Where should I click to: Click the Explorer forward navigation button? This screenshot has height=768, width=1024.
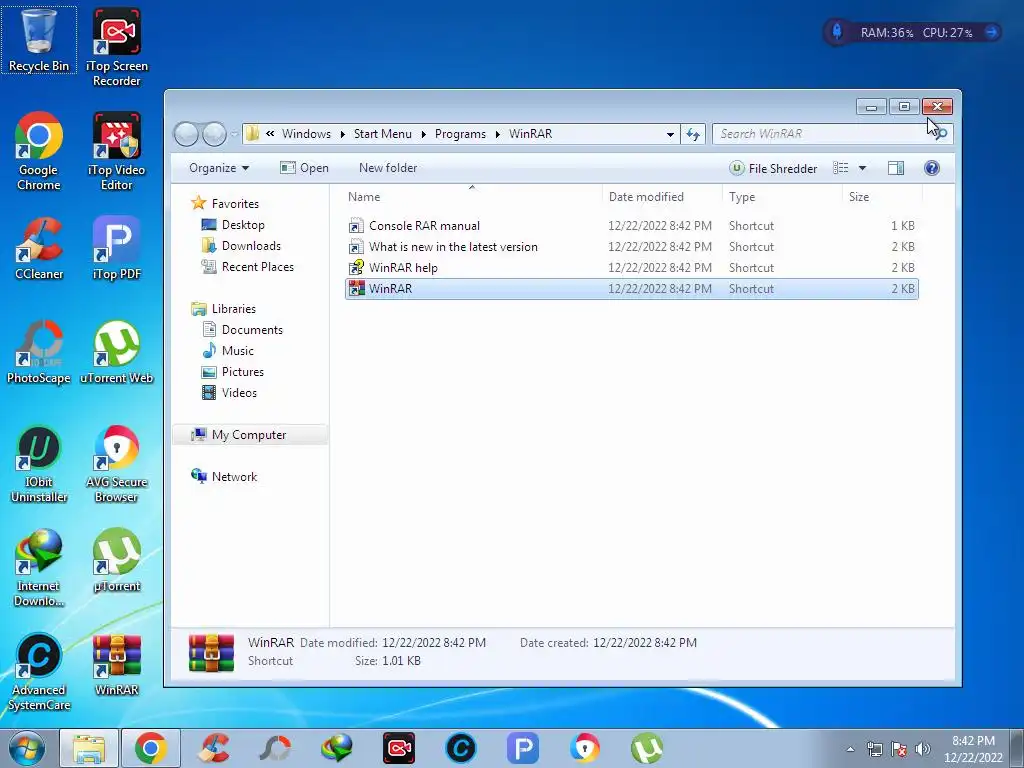pos(214,135)
